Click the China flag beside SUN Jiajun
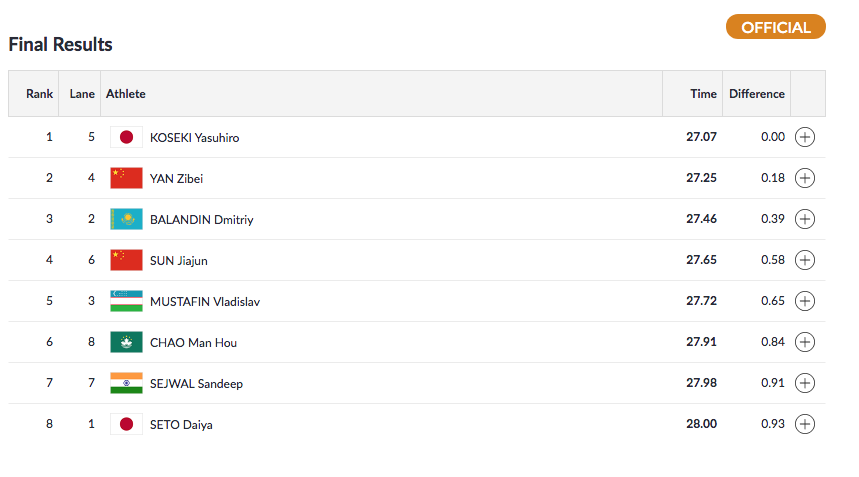Screen dimensions: 859x477 (x=126, y=260)
